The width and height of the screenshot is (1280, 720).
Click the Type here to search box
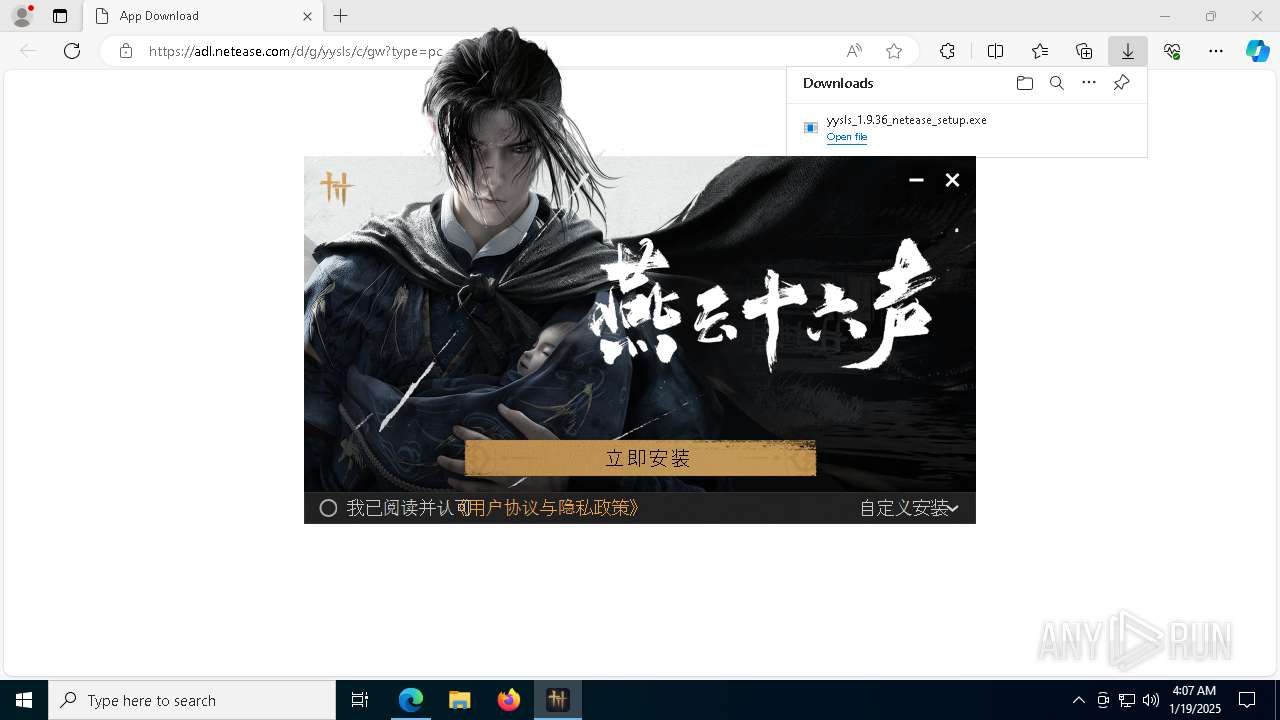[192, 700]
